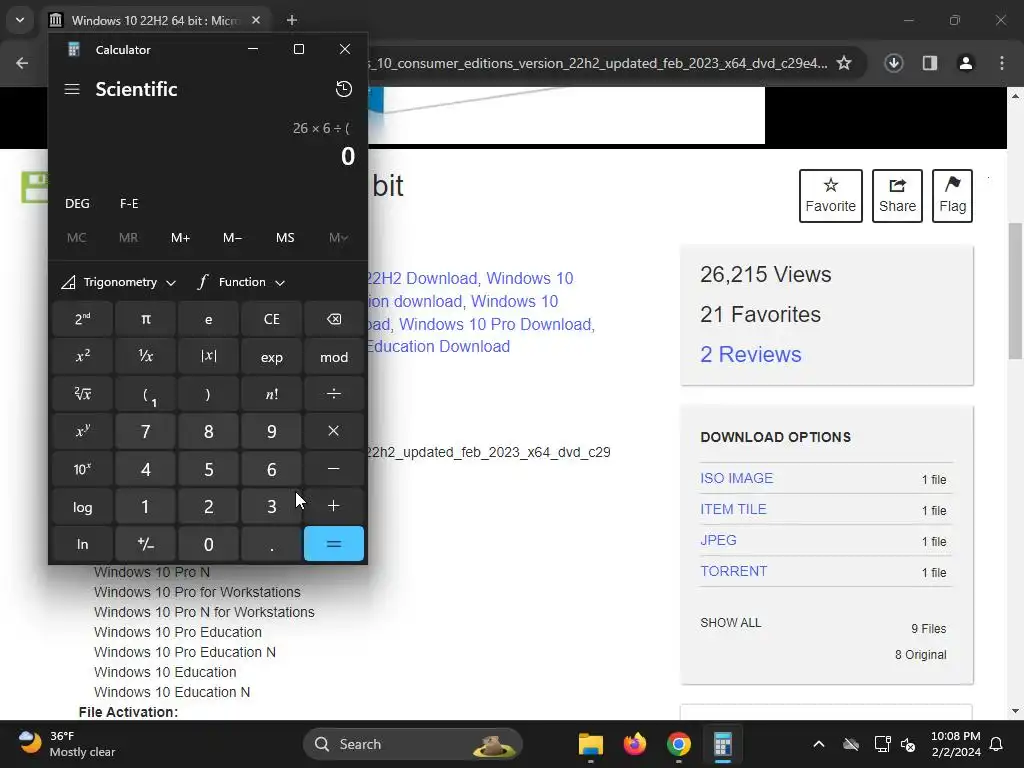Click the log button
Viewport: 1024px width, 768px height.
click(x=82, y=506)
